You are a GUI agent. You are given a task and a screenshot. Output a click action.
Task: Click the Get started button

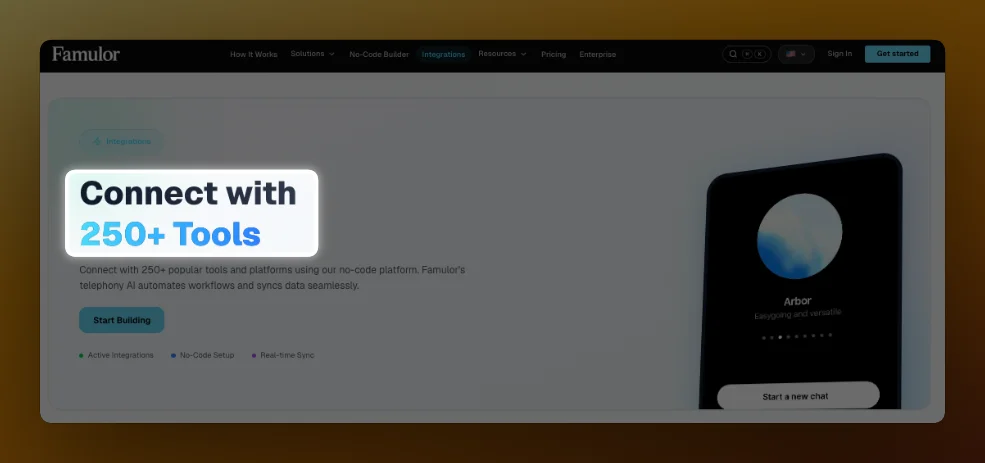tap(897, 53)
